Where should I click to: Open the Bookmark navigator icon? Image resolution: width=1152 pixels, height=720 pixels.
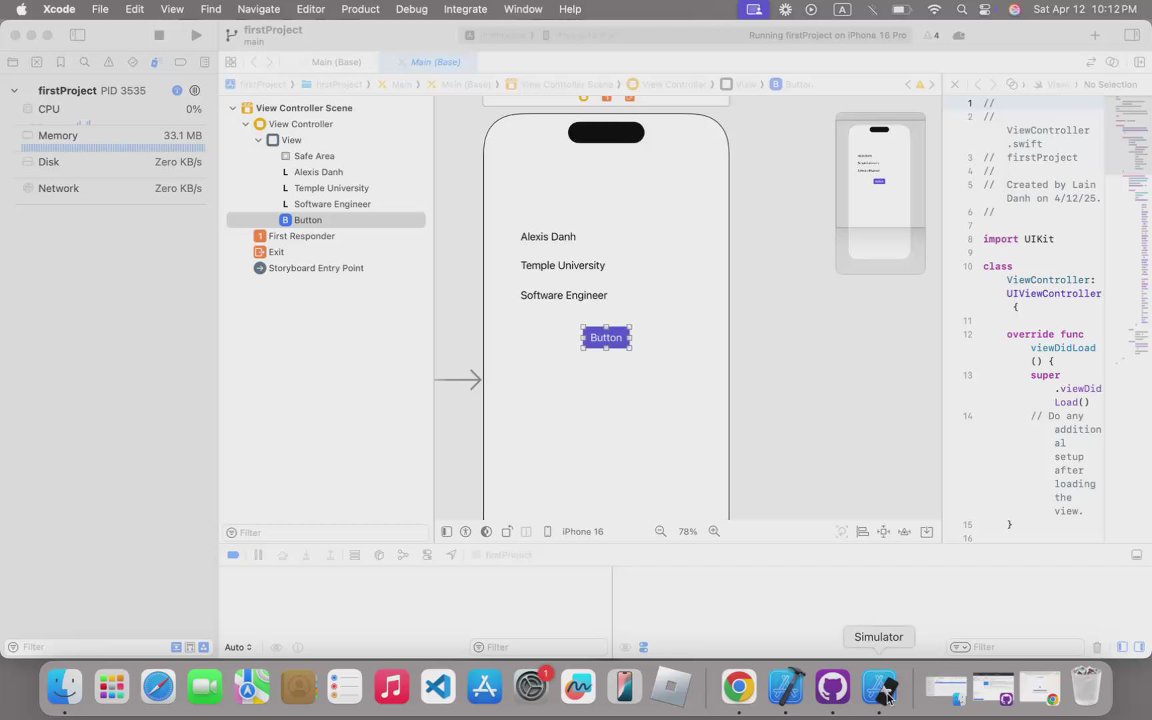[x=61, y=62]
